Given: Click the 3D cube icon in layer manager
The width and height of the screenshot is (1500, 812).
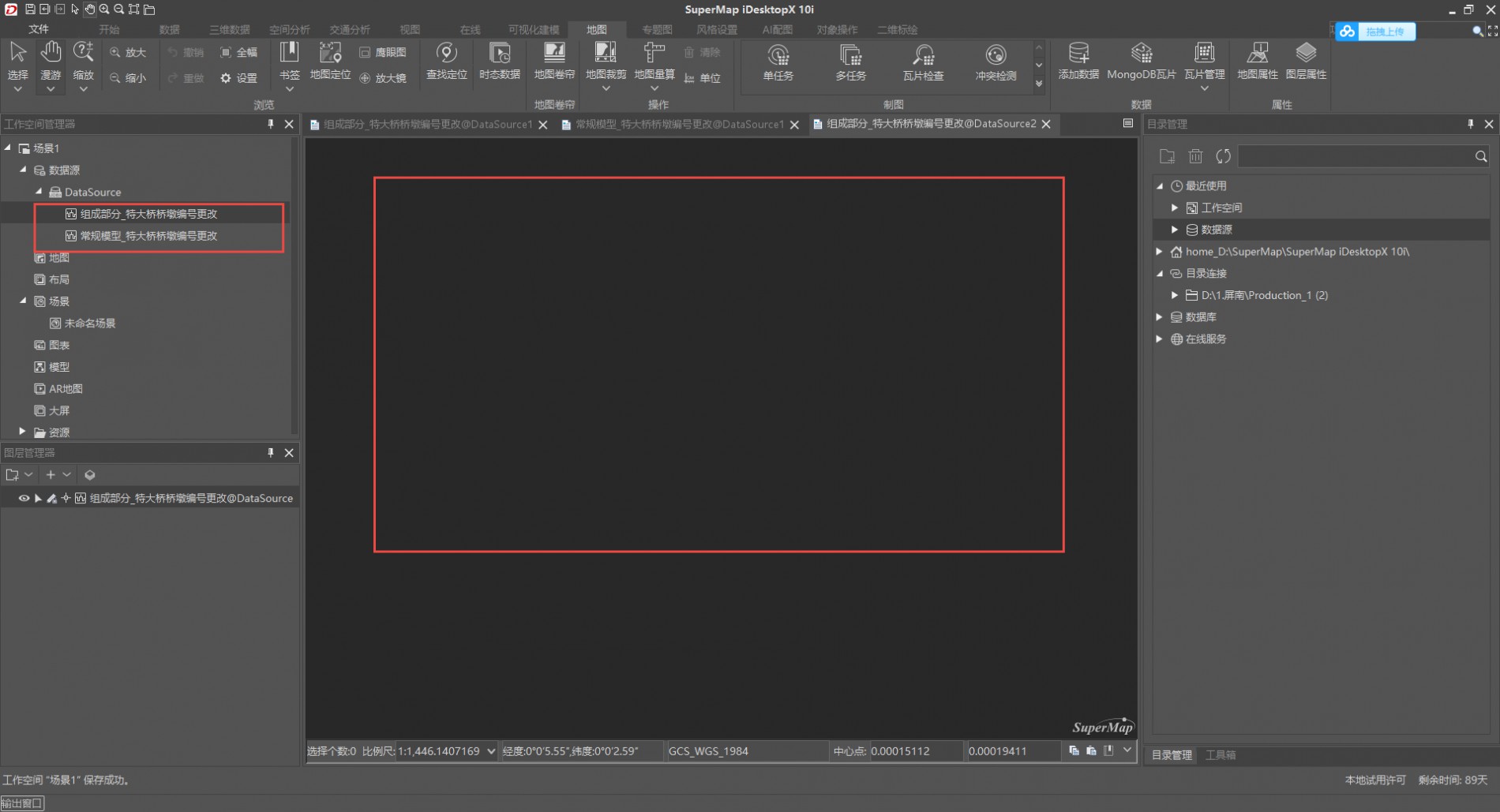Looking at the screenshot, I should pos(90,475).
